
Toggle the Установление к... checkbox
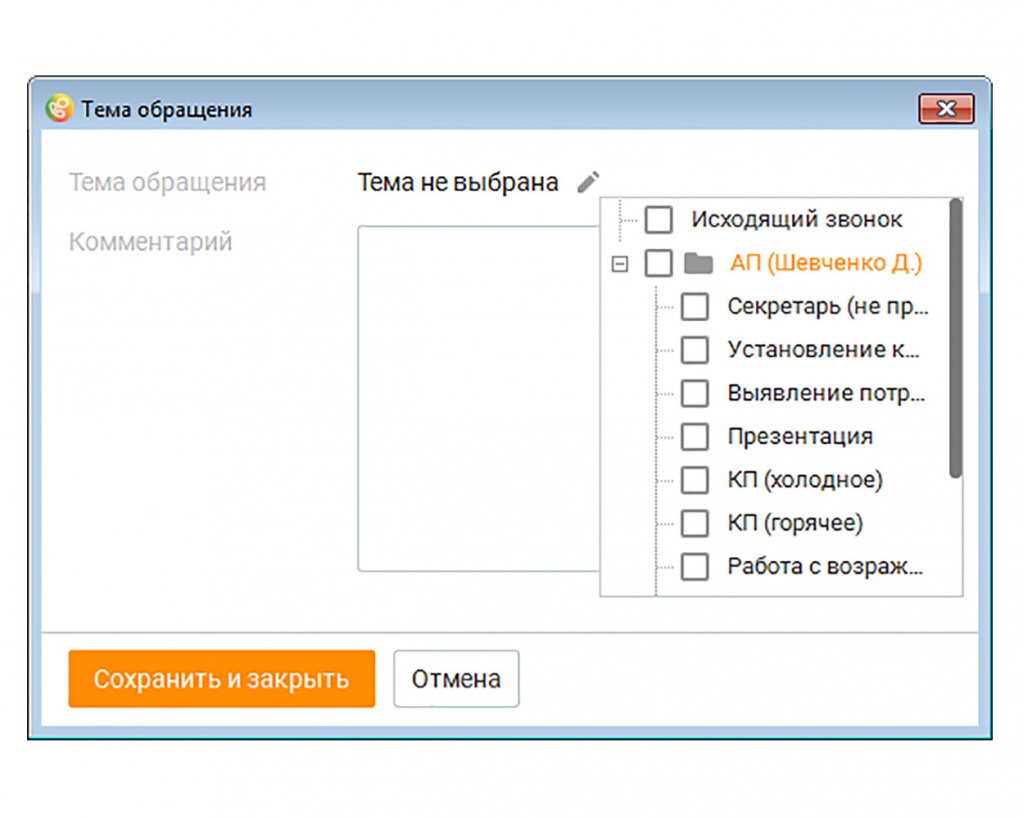[694, 350]
